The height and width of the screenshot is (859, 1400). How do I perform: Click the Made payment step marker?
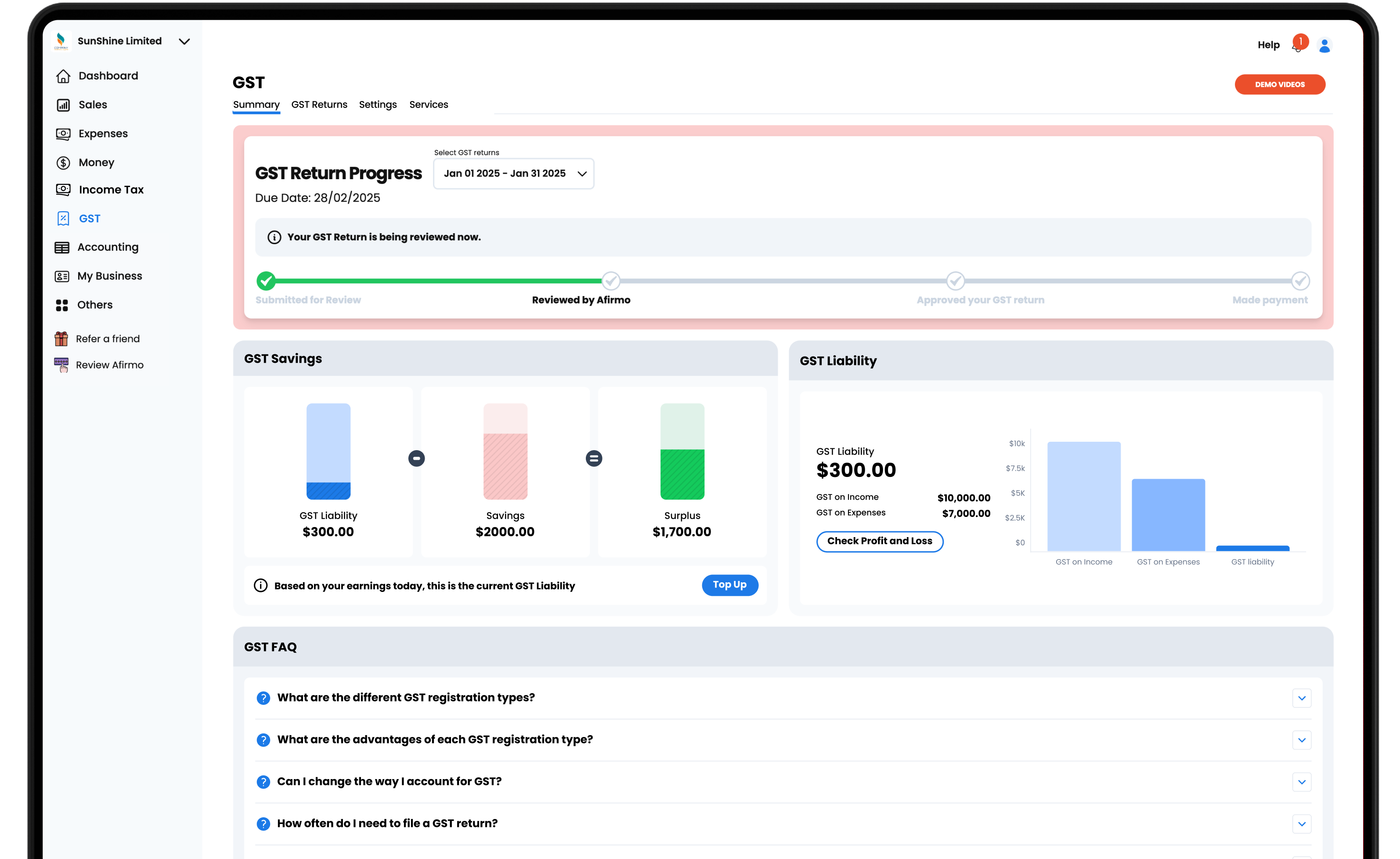pos(1301,281)
